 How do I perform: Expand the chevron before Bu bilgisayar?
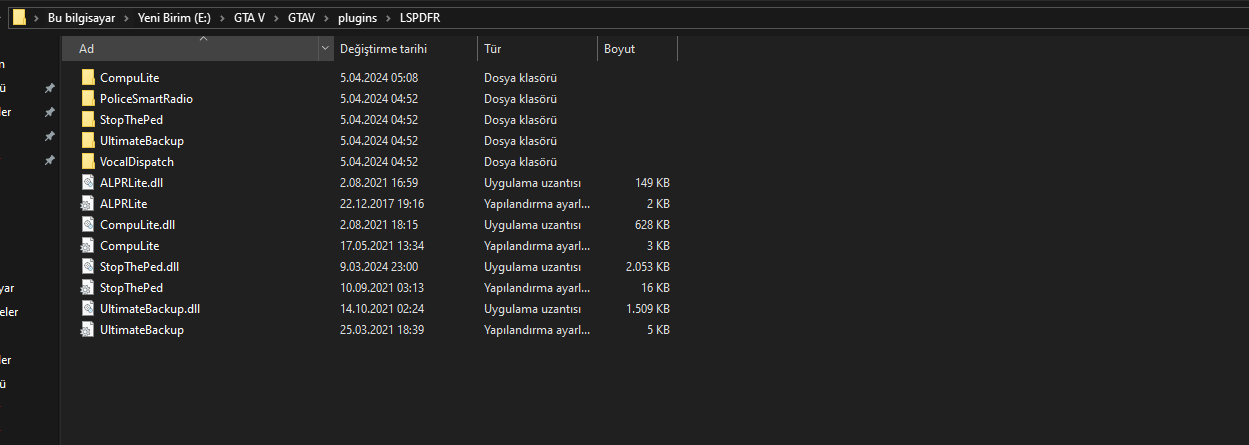(37, 18)
